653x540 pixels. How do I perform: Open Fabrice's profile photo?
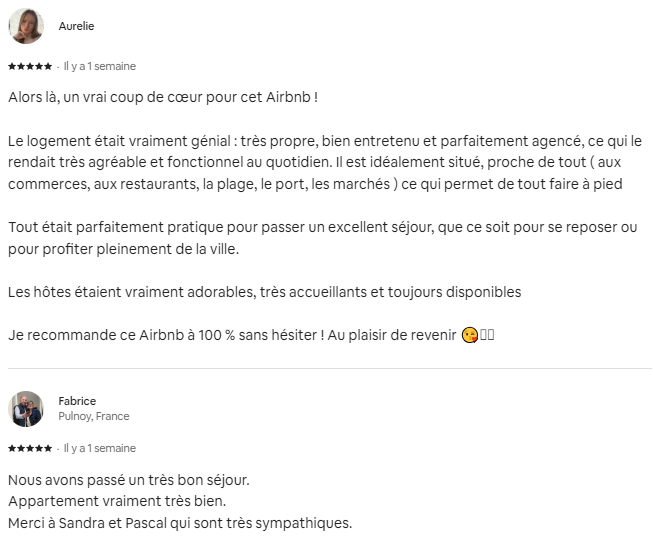(x=26, y=409)
